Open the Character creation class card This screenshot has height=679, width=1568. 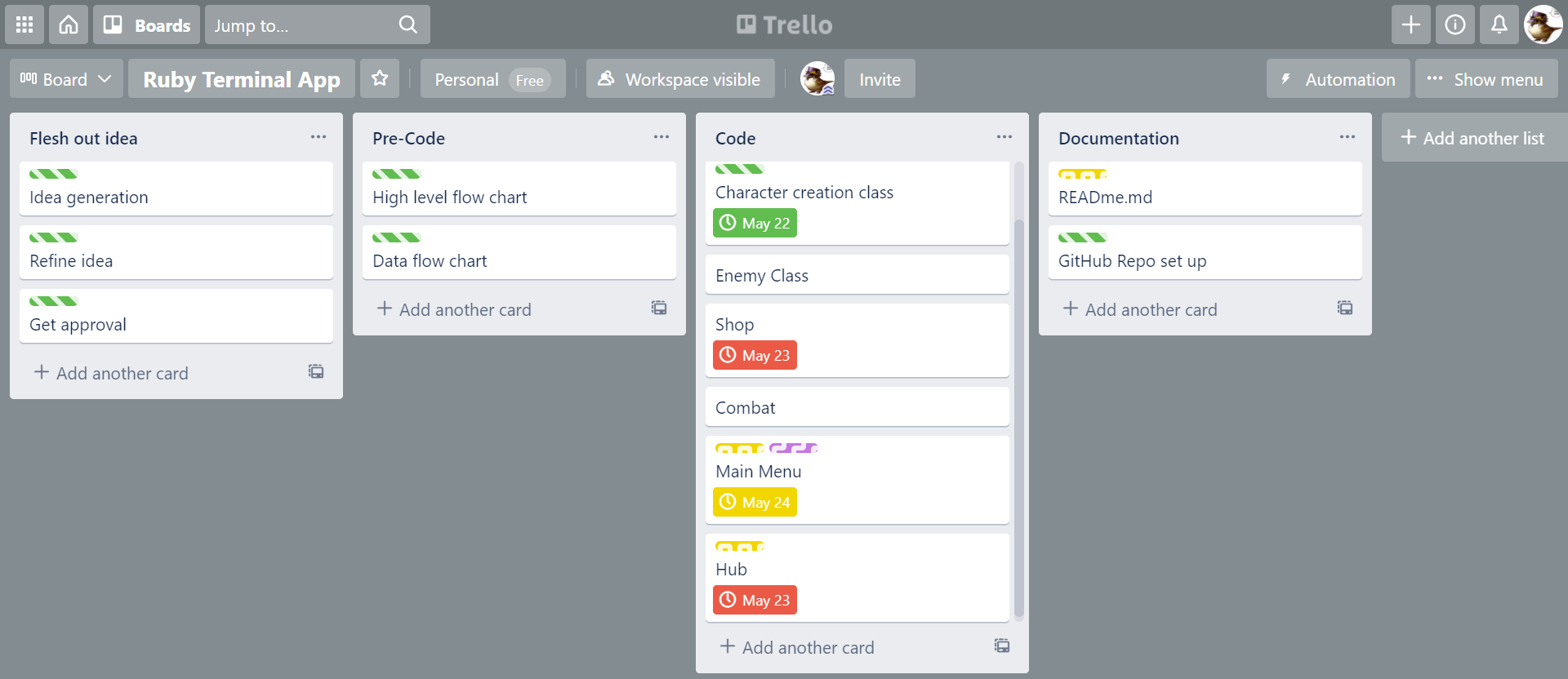tap(857, 203)
